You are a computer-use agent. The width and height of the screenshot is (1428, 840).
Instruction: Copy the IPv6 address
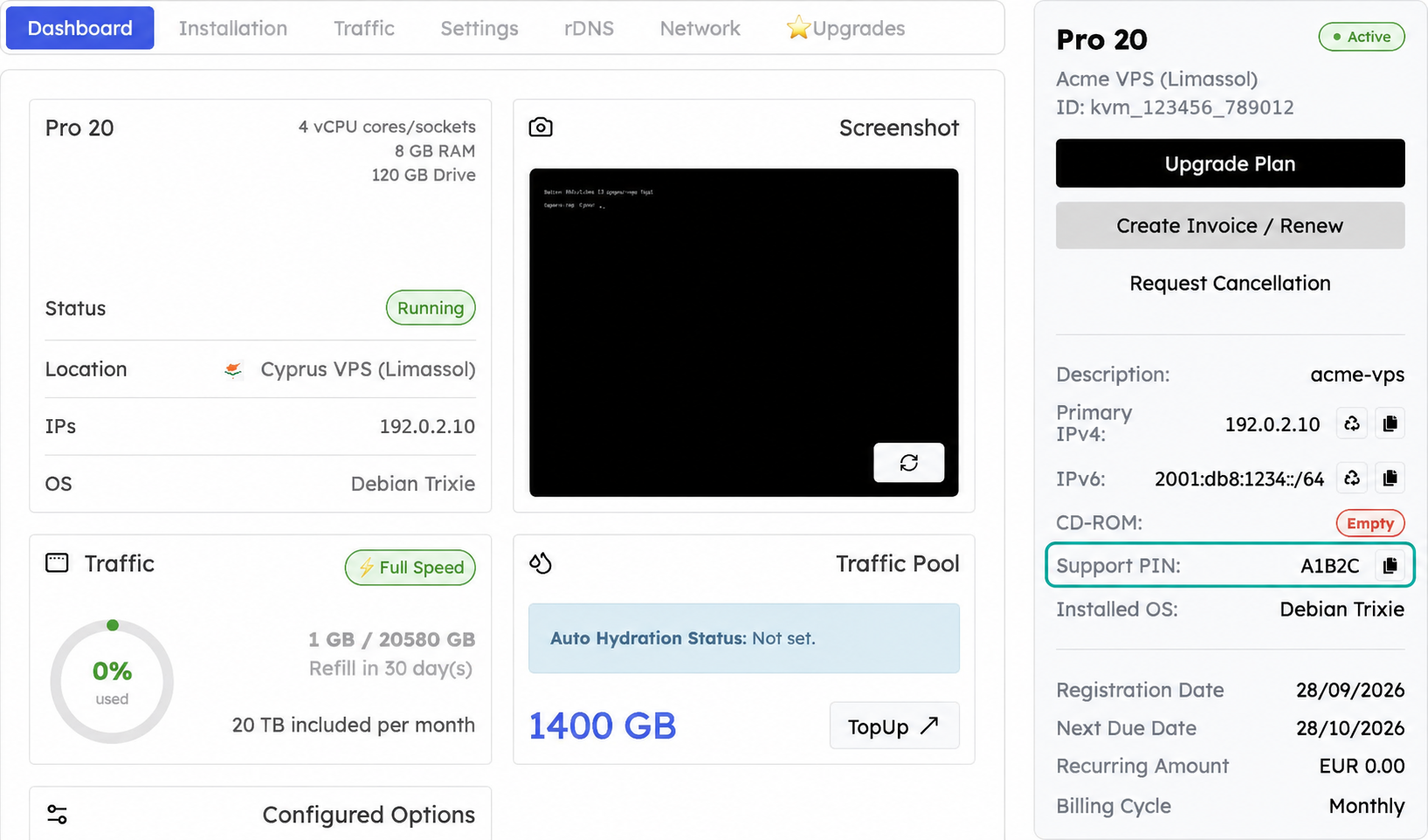point(1390,479)
